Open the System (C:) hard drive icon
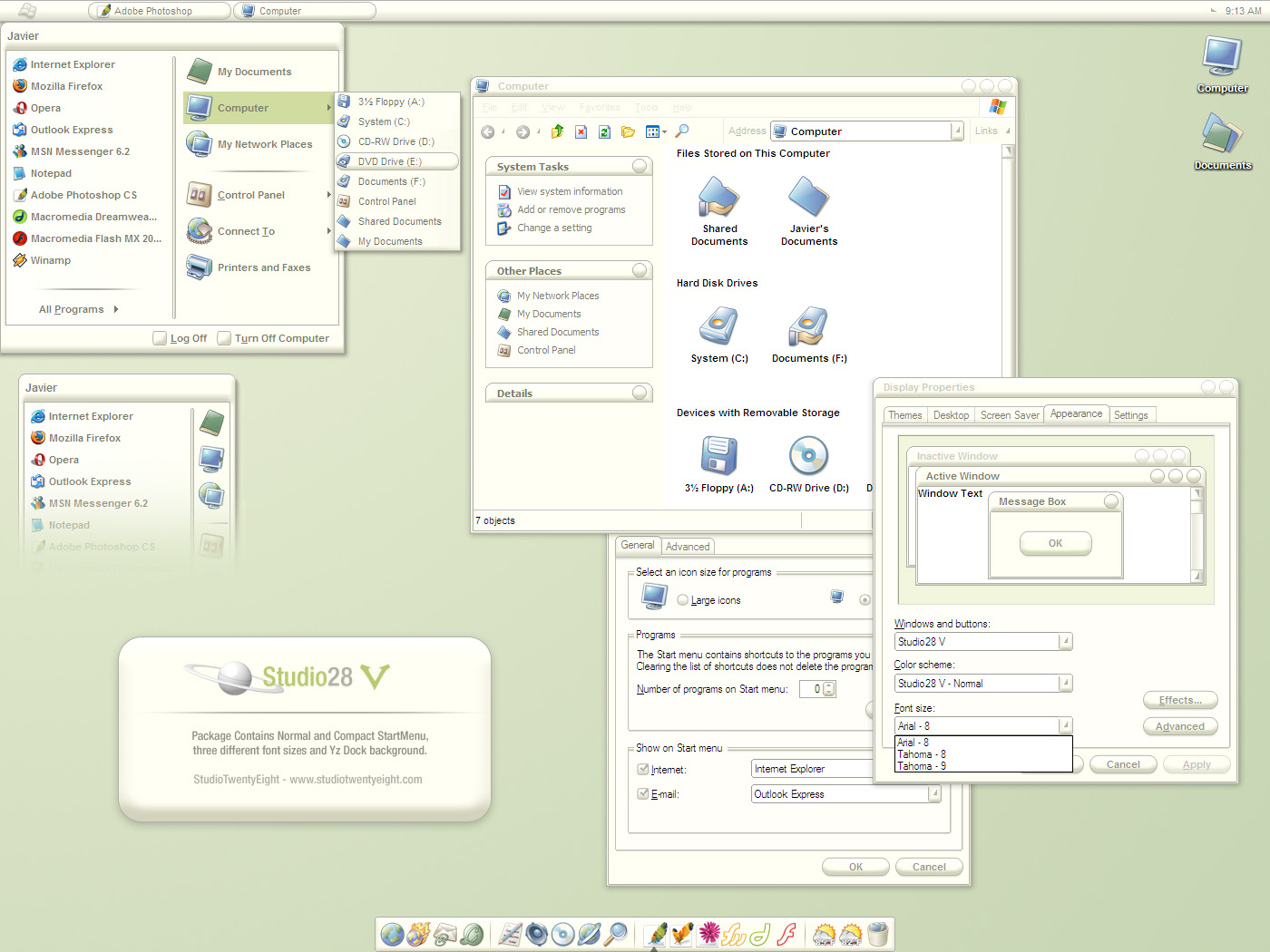The height and width of the screenshot is (952, 1270). [718, 325]
